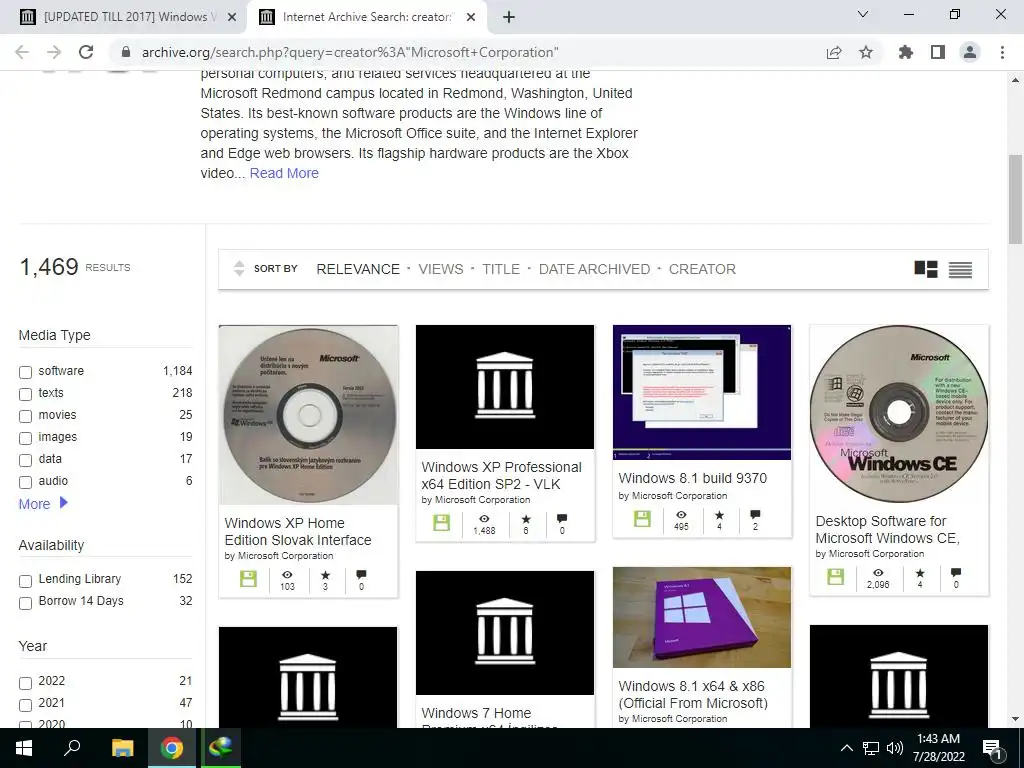This screenshot has width=1024, height=768.
Task: Open a new browser tab
Action: pos(509,17)
